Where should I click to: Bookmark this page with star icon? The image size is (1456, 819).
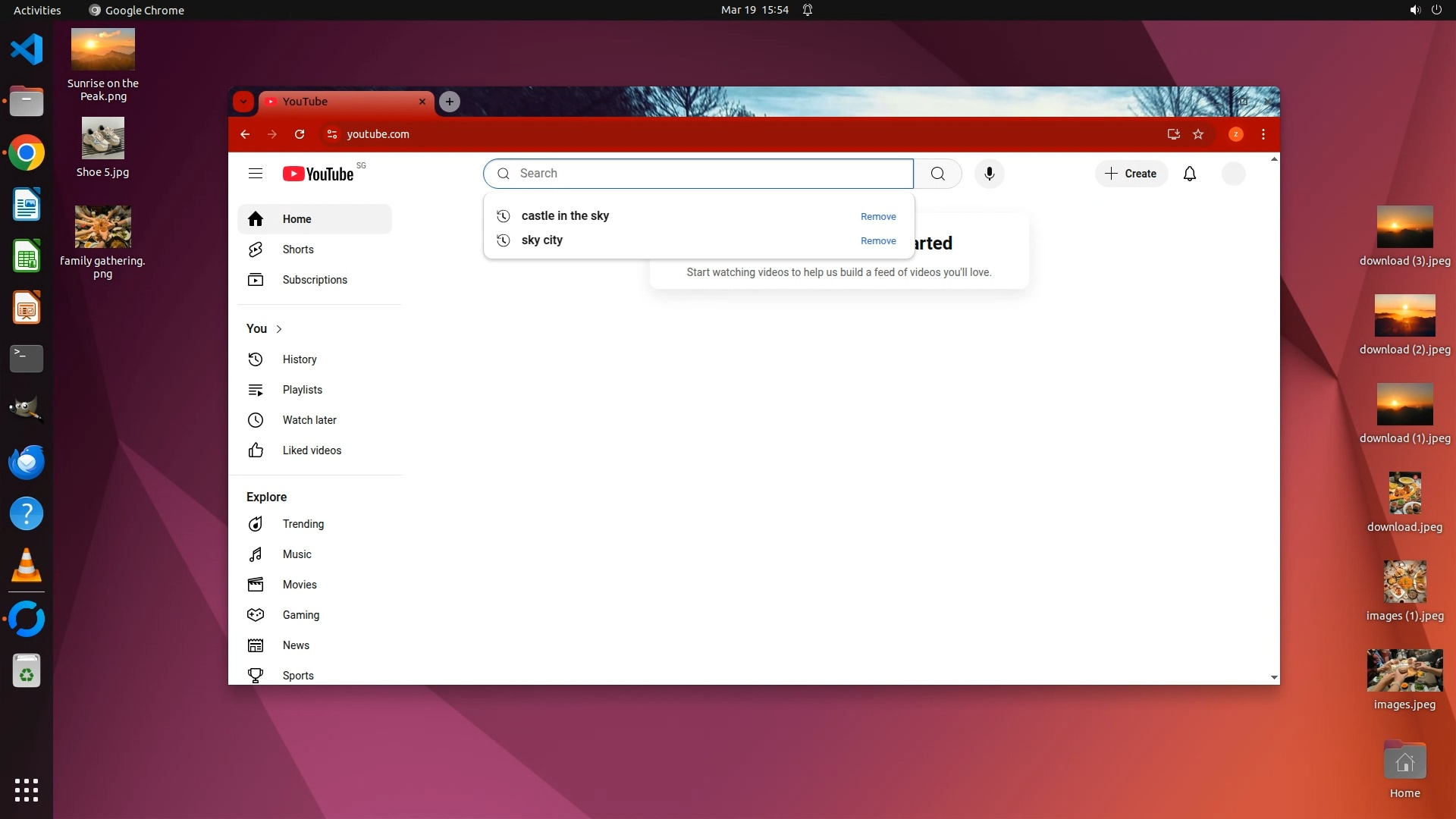1198,134
